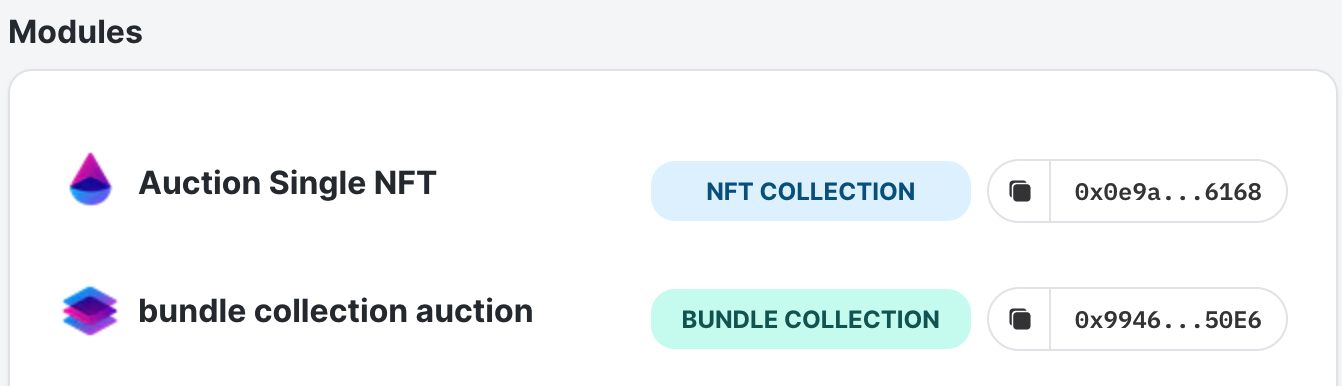1342x386 pixels.
Task: Select the 0x0e9a...6168 address text
Action: tap(1167, 190)
